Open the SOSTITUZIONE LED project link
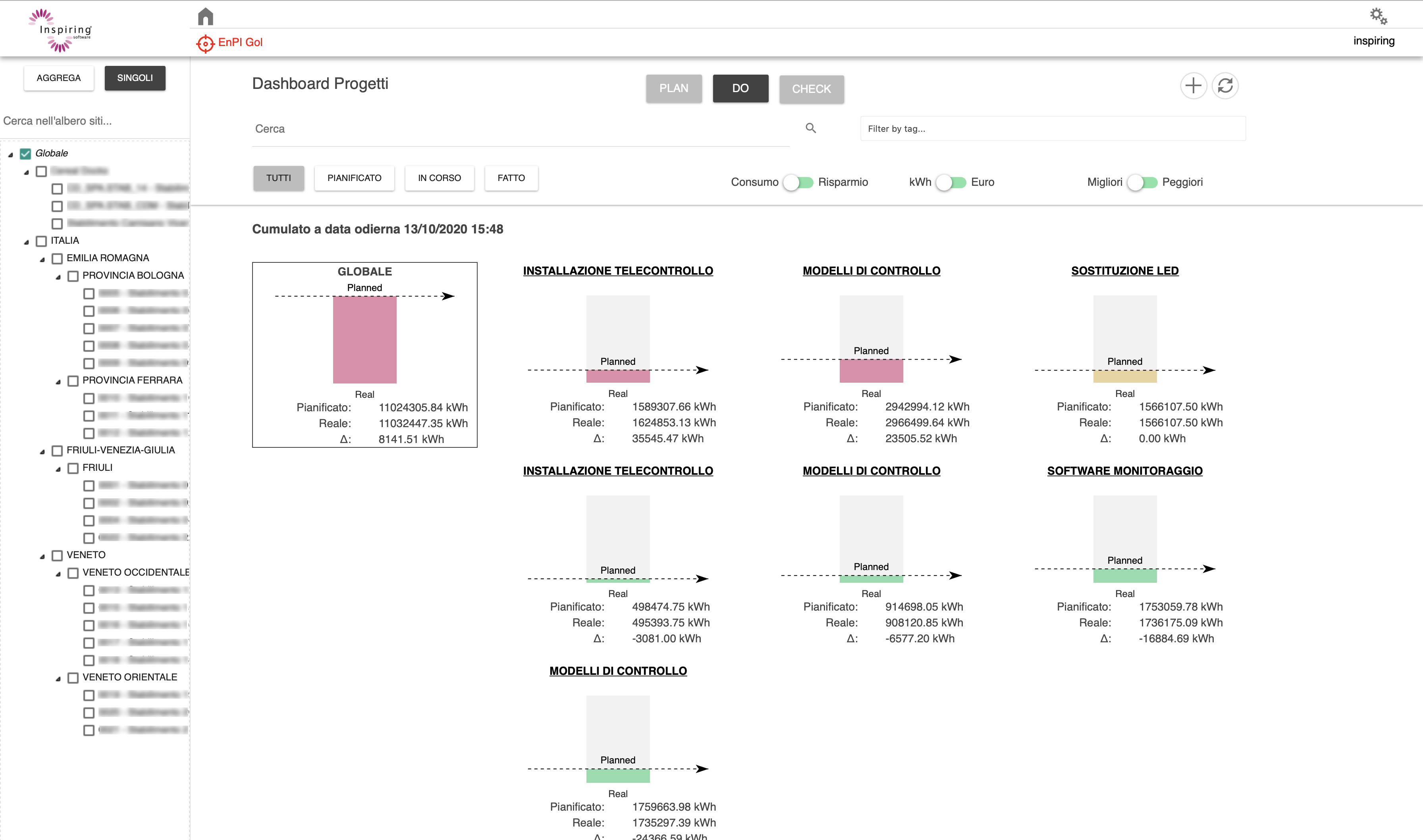 point(1125,271)
